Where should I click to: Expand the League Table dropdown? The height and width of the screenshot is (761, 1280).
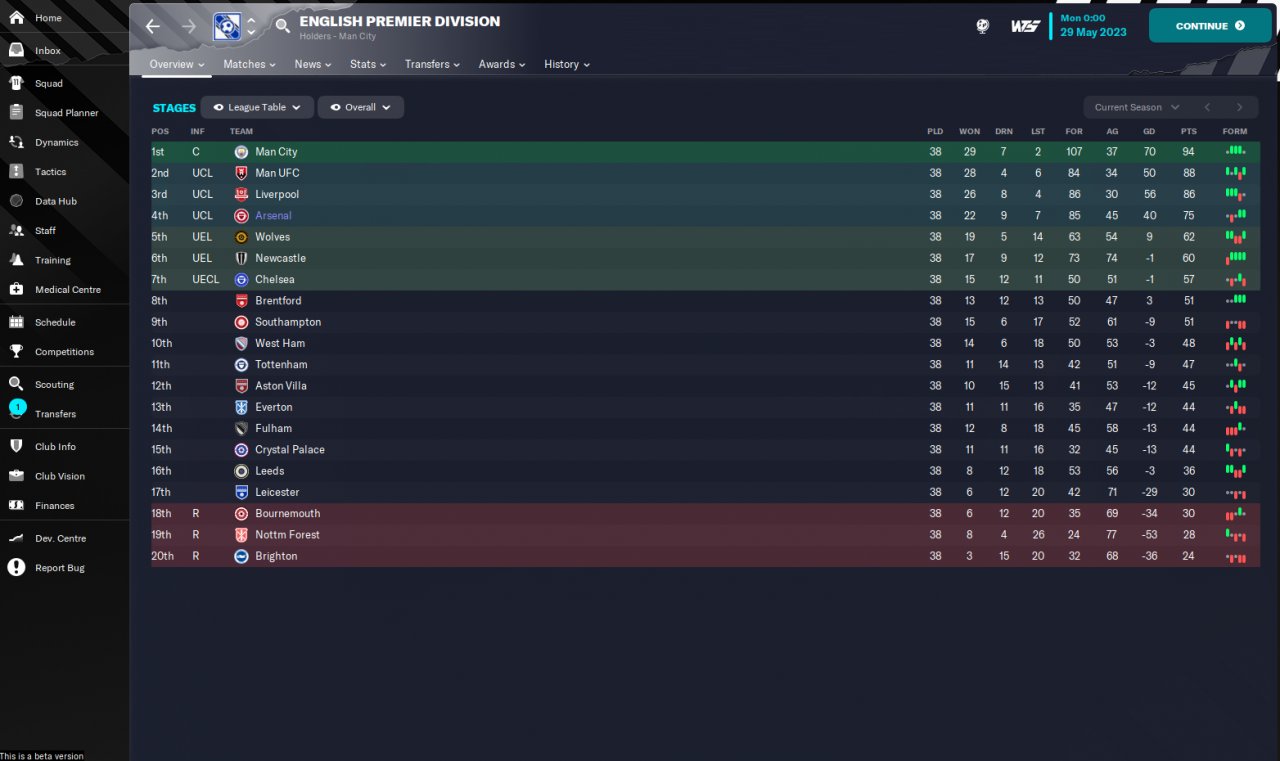[257, 107]
